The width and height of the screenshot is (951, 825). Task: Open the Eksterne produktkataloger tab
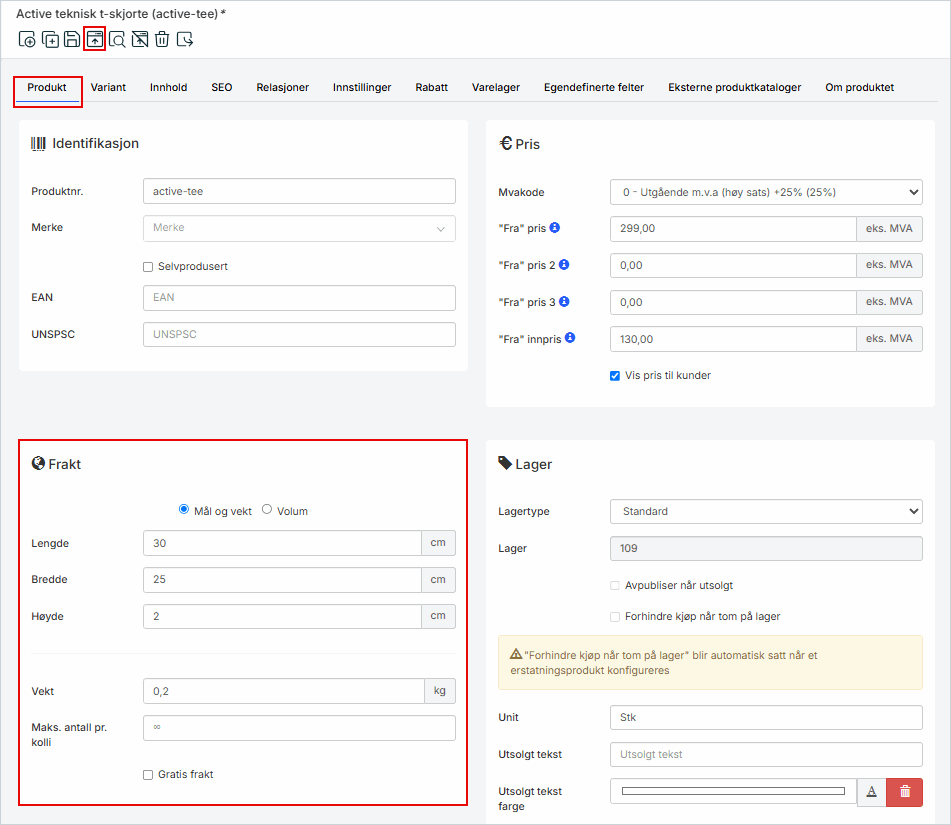click(734, 87)
